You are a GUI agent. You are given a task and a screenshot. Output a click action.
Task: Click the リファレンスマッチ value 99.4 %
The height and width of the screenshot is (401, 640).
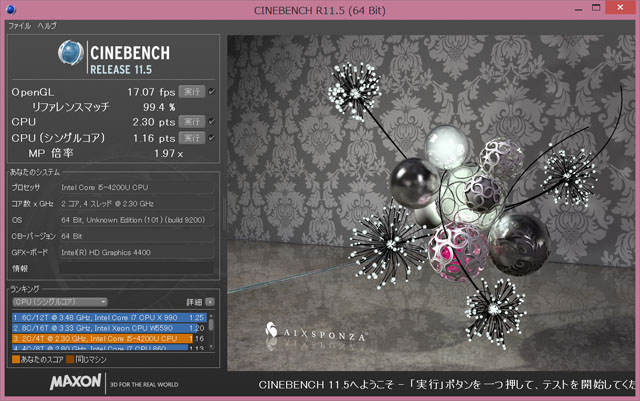point(159,107)
